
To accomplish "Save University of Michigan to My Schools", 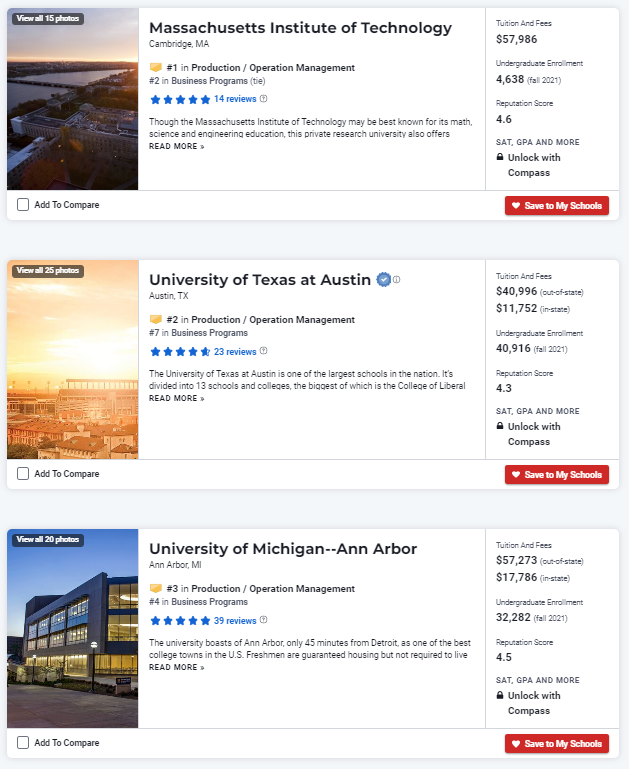I will [557, 743].
